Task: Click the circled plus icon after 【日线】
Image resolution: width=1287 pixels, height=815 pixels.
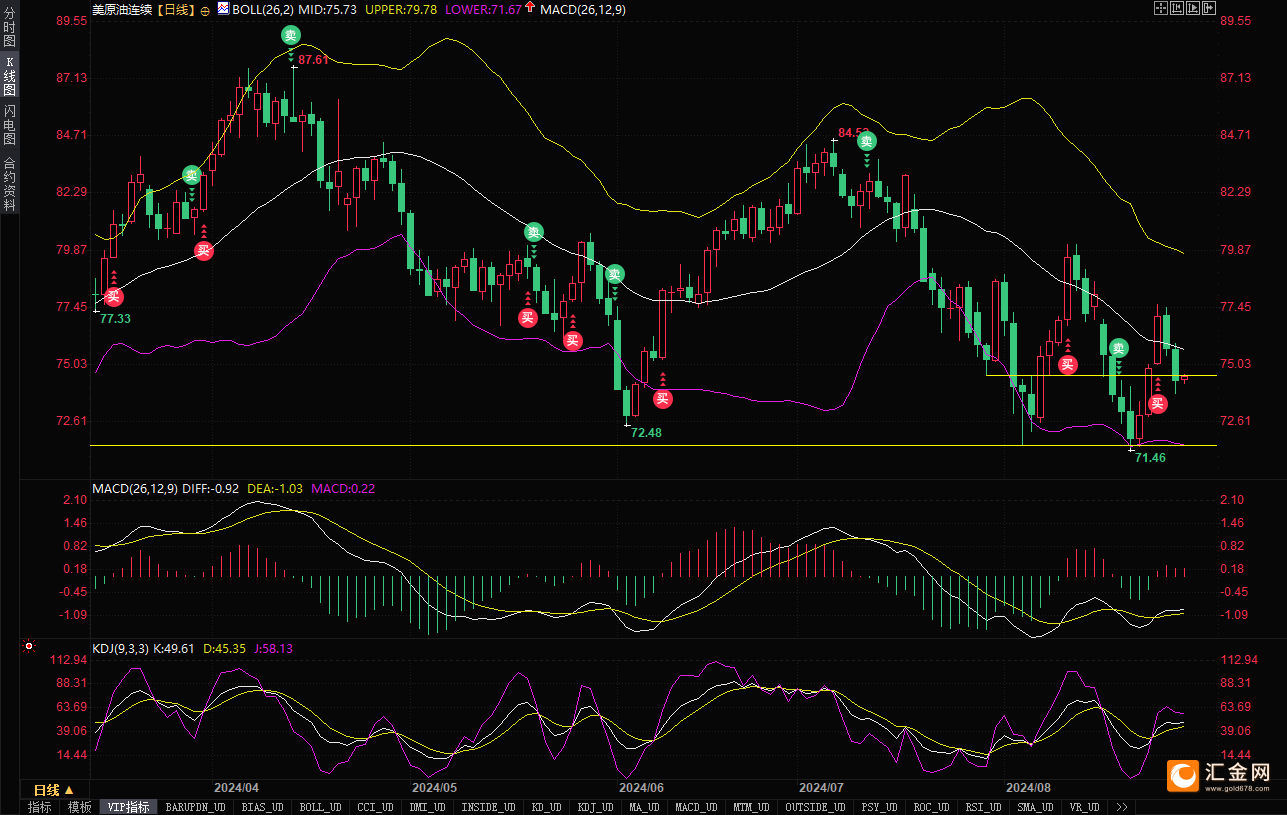Action: [x=205, y=9]
